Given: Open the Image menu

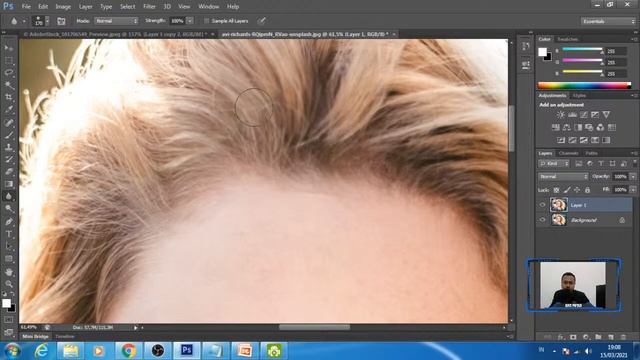Looking at the screenshot, I should pyautogui.click(x=63, y=7).
